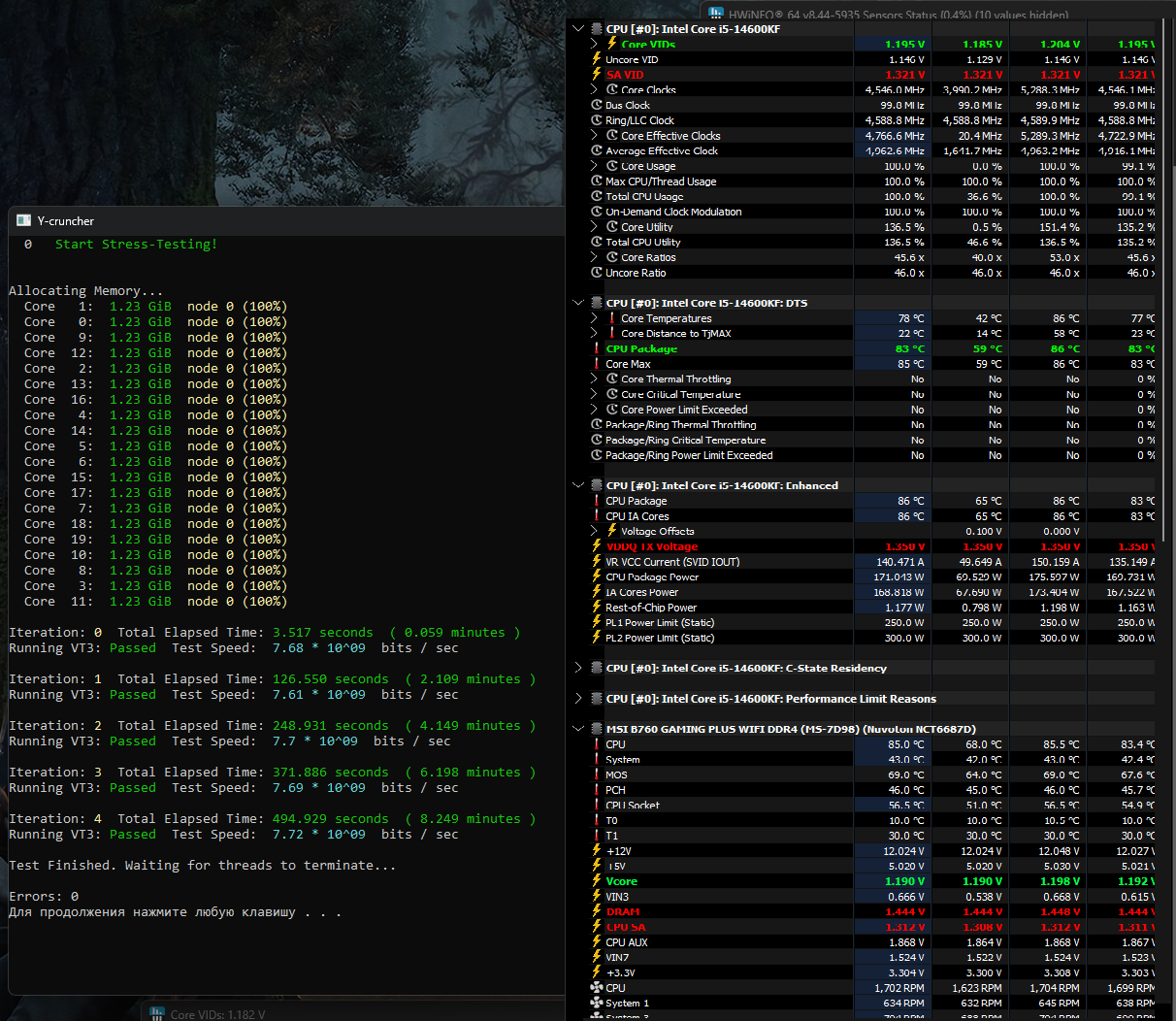The height and width of the screenshot is (1021, 1176).
Task: Select the red SA VID bolt icon
Action: pyautogui.click(x=597, y=74)
